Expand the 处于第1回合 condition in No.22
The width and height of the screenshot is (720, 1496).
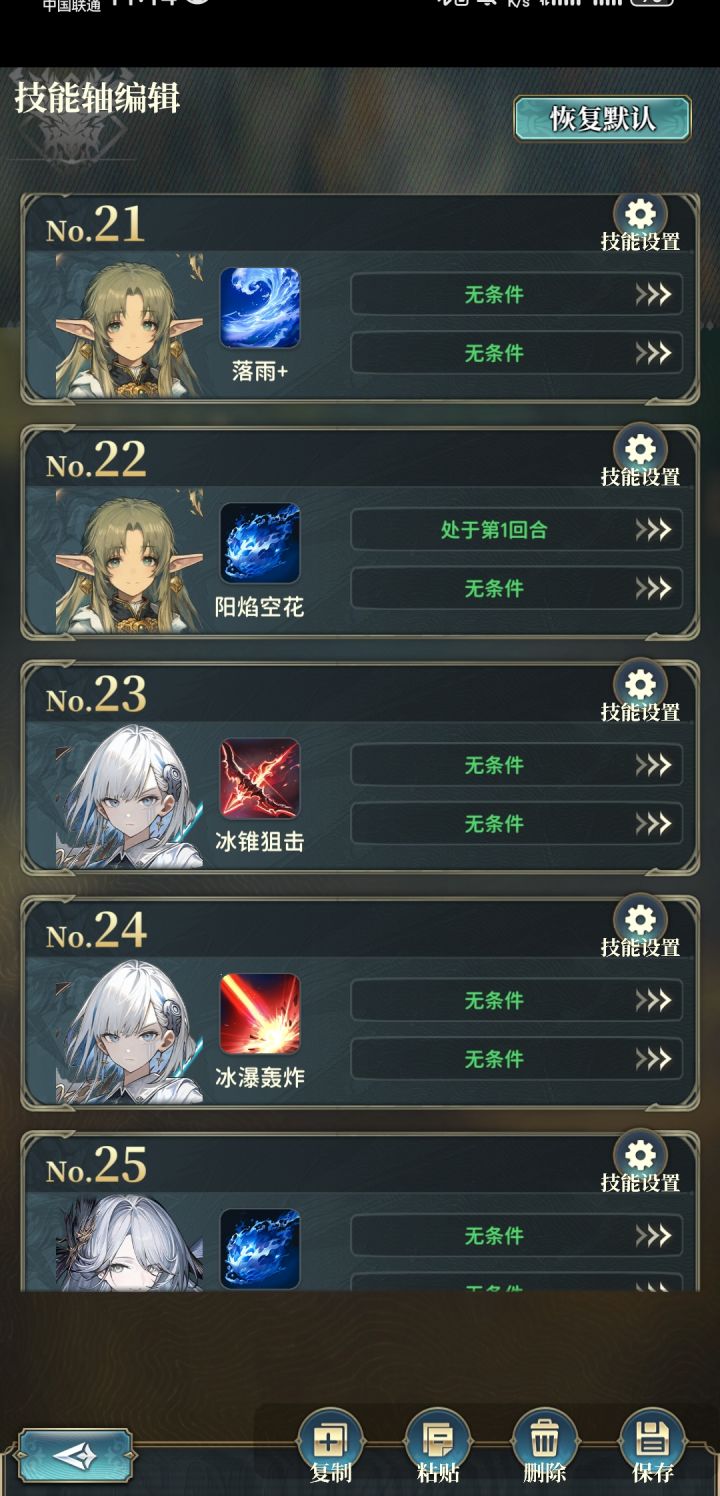pos(517,530)
